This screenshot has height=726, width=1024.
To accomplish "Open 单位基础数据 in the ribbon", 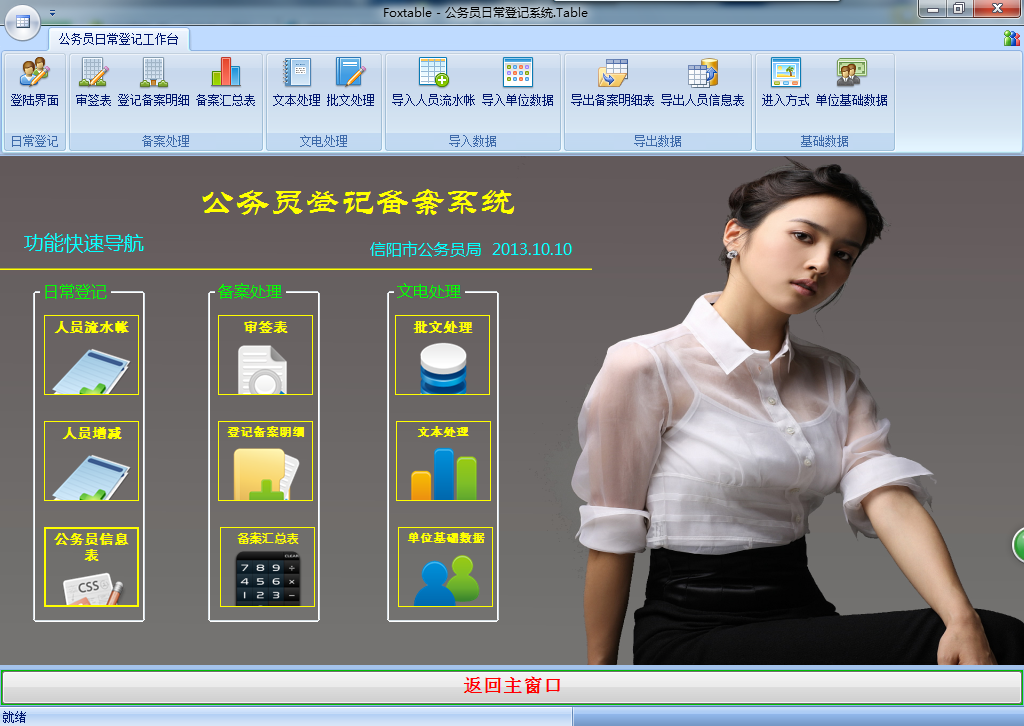I will pyautogui.click(x=852, y=82).
